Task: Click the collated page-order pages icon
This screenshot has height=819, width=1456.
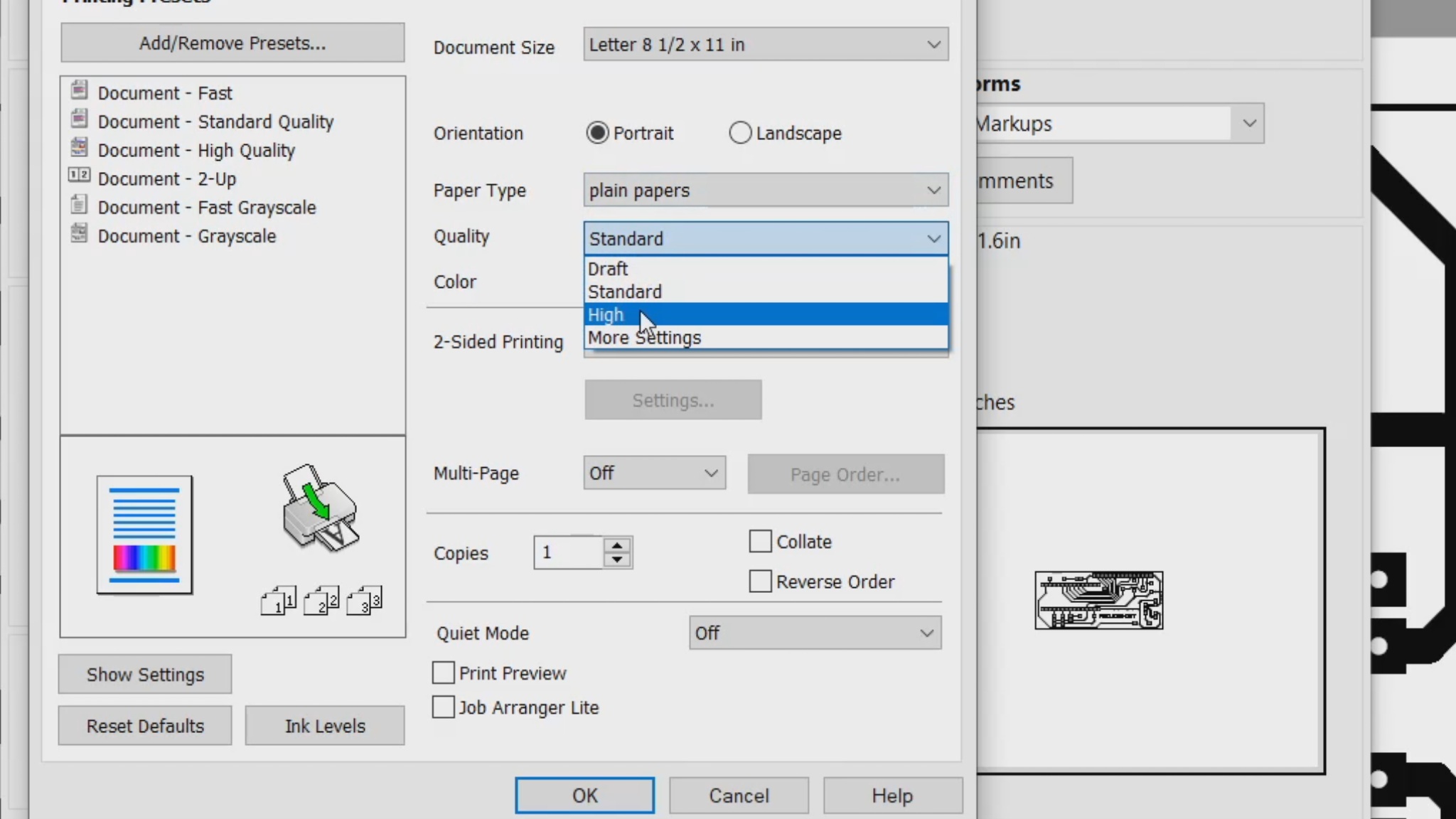Action: pyautogui.click(x=321, y=601)
